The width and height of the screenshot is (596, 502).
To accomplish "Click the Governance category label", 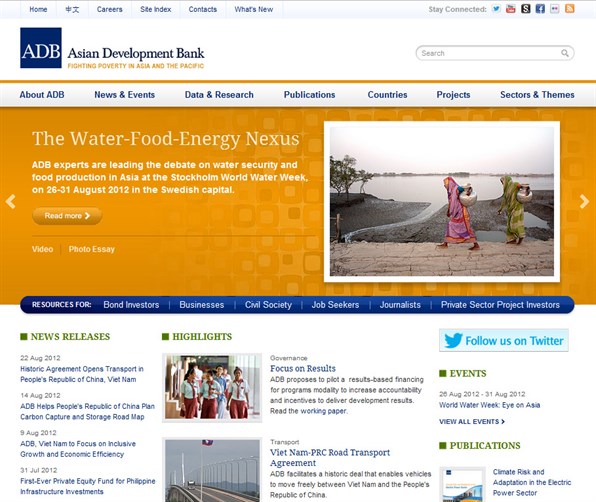I will (x=288, y=358).
